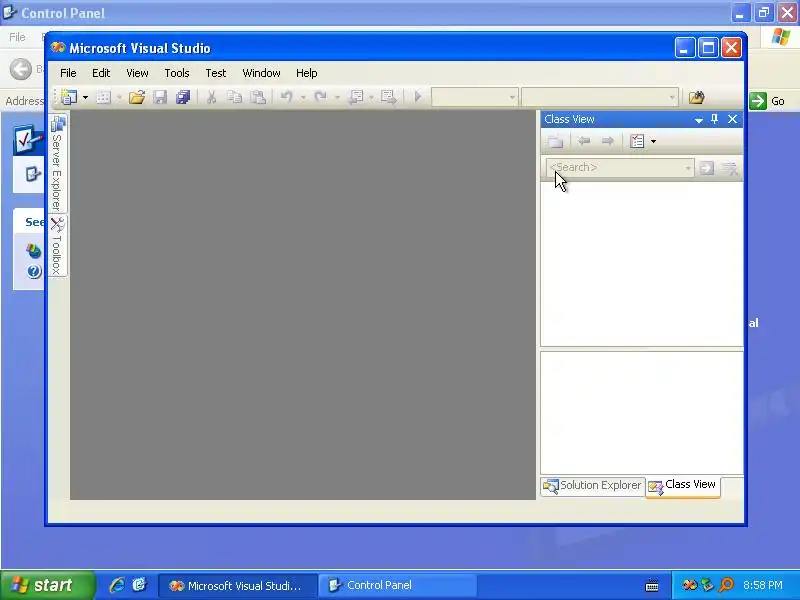This screenshot has width=800, height=600.
Task: Open the New Project dropdown arrow
Action: (x=85, y=97)
